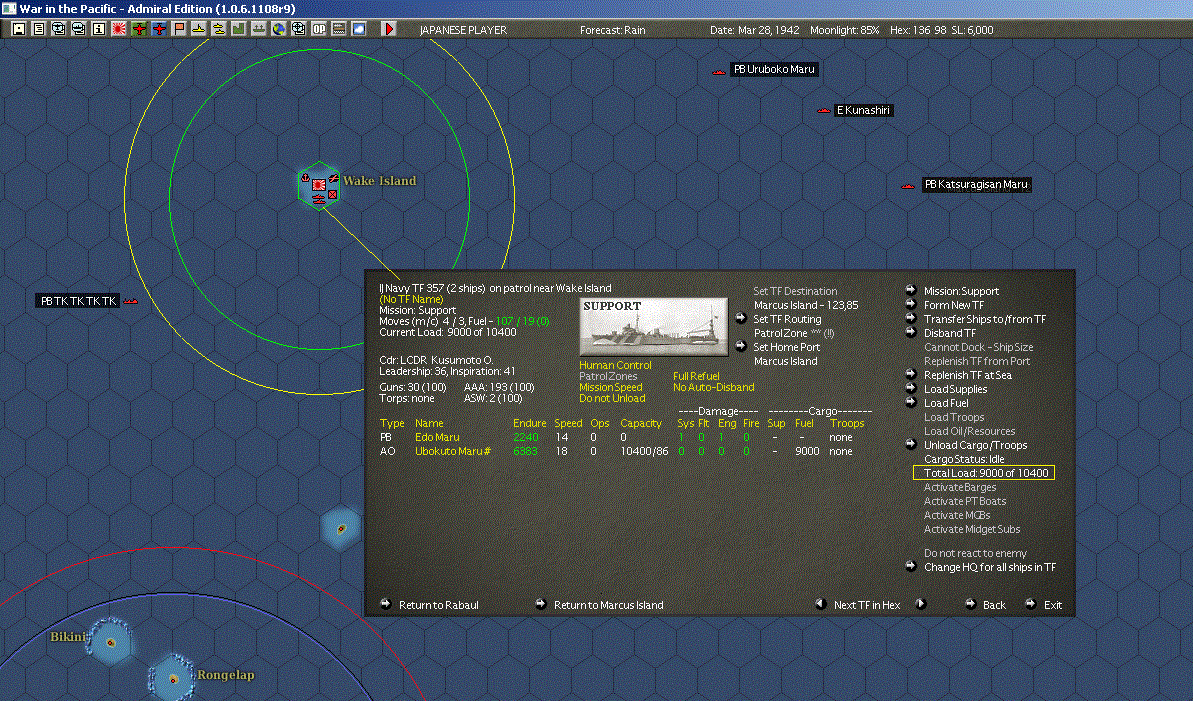1193x701 pixels.
Task: Click Set TF Routing
Action: point(787,319)
